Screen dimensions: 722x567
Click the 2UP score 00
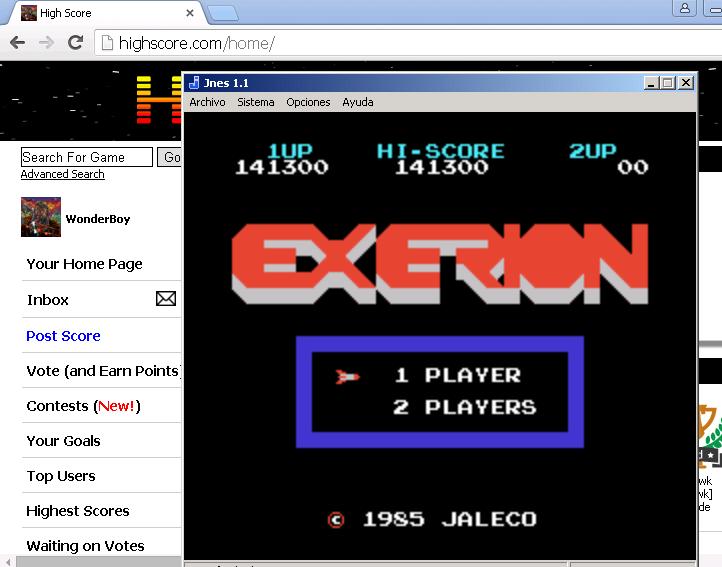tap(633, 167)
